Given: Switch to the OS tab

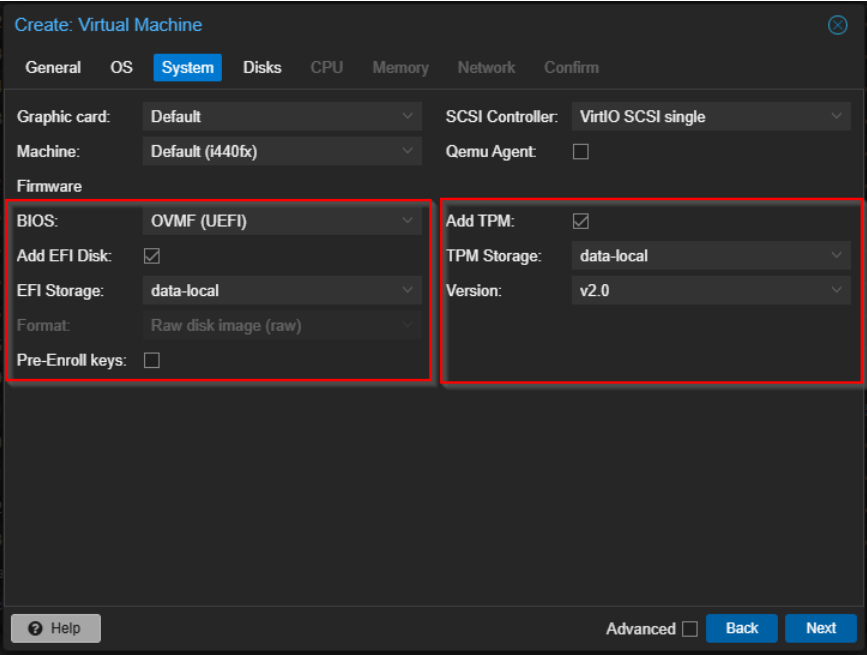Looking at the screenshot, I should click(121, 68).
